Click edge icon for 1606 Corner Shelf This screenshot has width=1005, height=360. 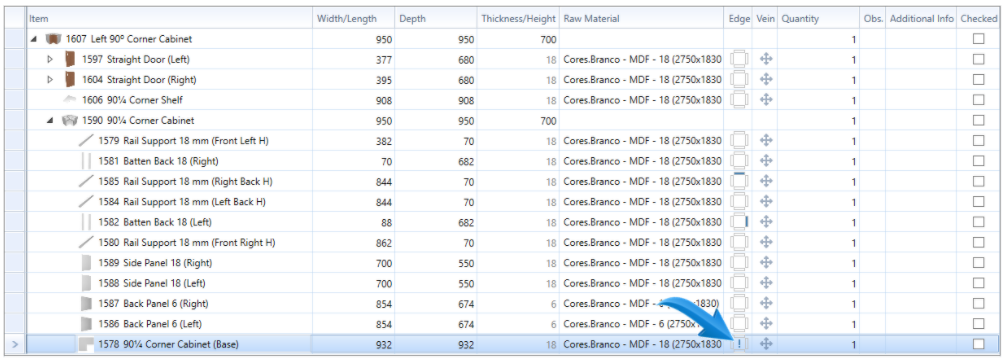pyautogui.click(x=739, y=100)
